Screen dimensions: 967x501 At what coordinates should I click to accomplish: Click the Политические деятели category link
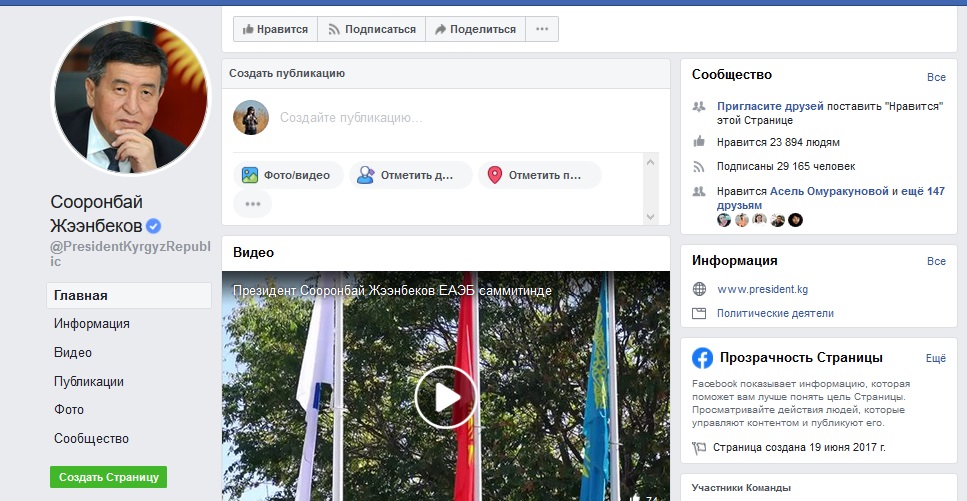point(775,313)
